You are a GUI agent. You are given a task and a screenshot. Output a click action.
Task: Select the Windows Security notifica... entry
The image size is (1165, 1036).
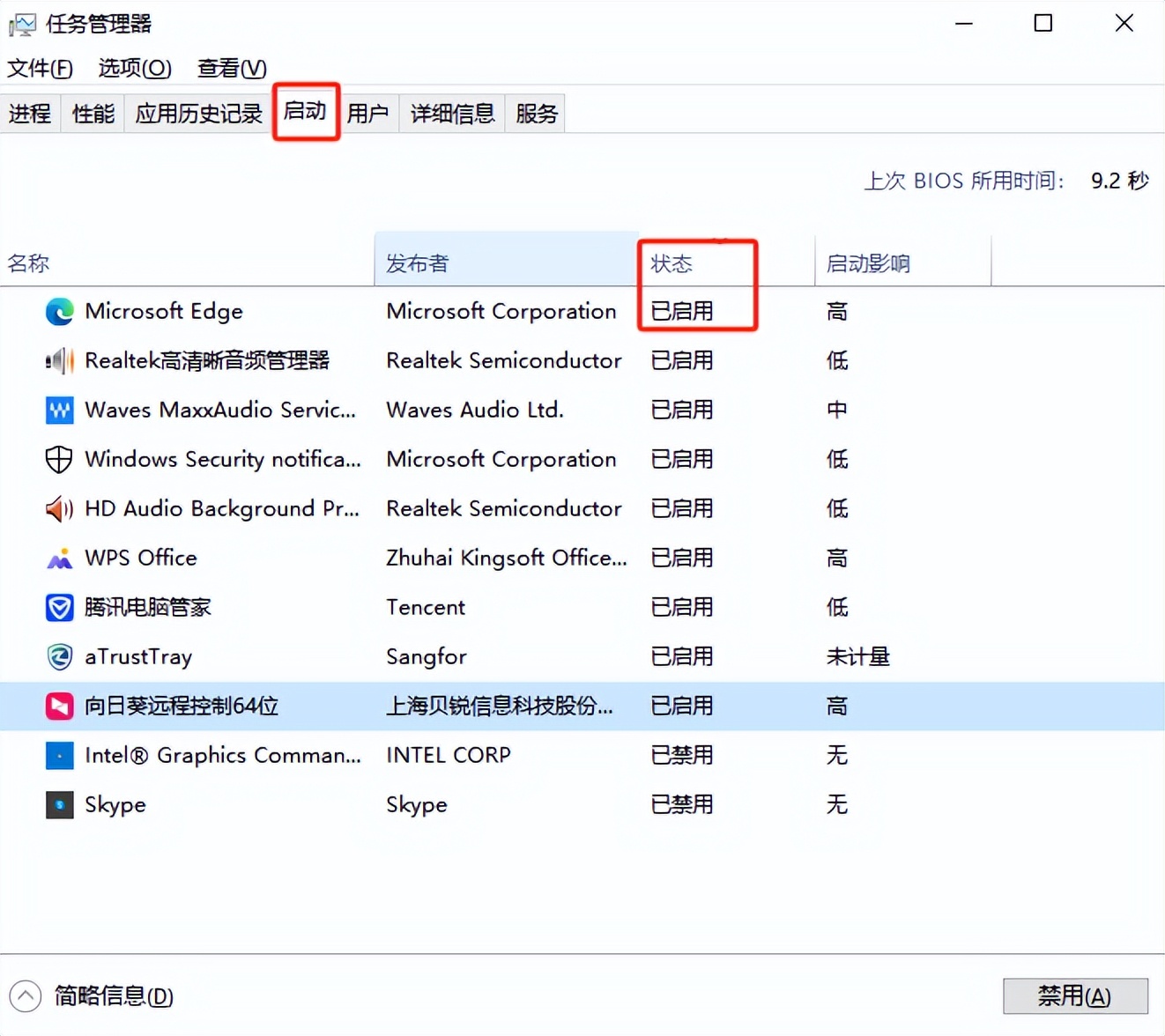[x=223, y=459]
